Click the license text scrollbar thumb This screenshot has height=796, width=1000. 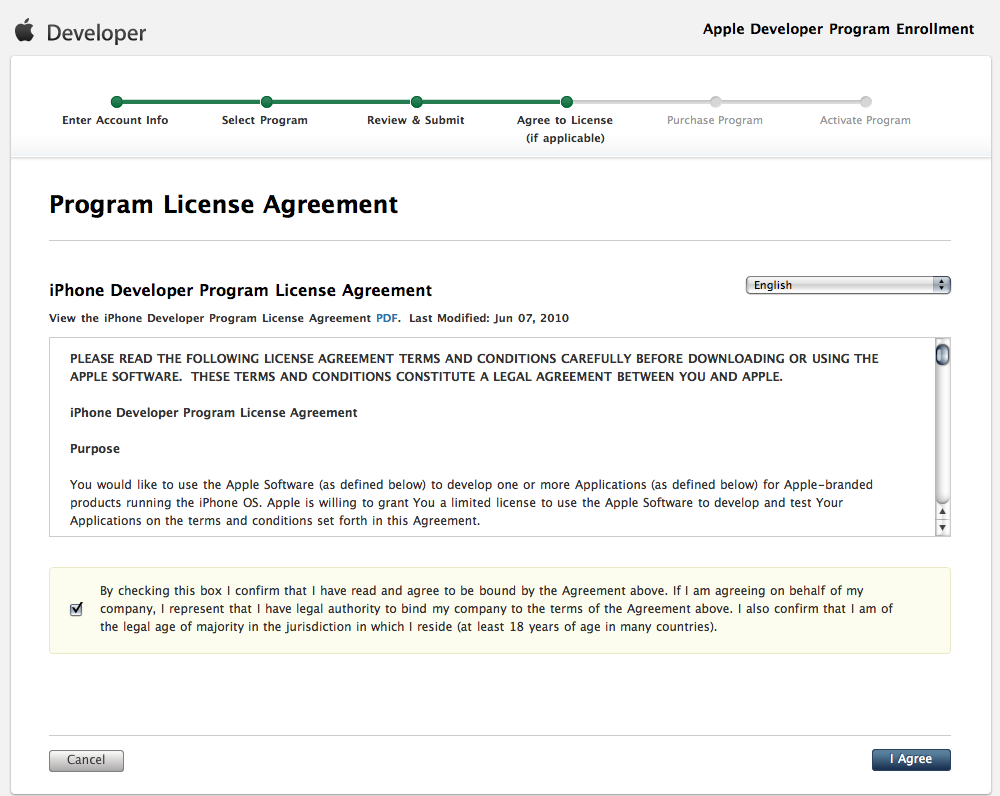pos(942,355)
